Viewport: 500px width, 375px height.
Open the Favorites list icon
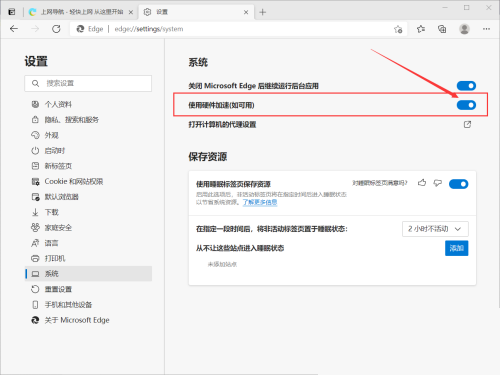pos(421,29)
